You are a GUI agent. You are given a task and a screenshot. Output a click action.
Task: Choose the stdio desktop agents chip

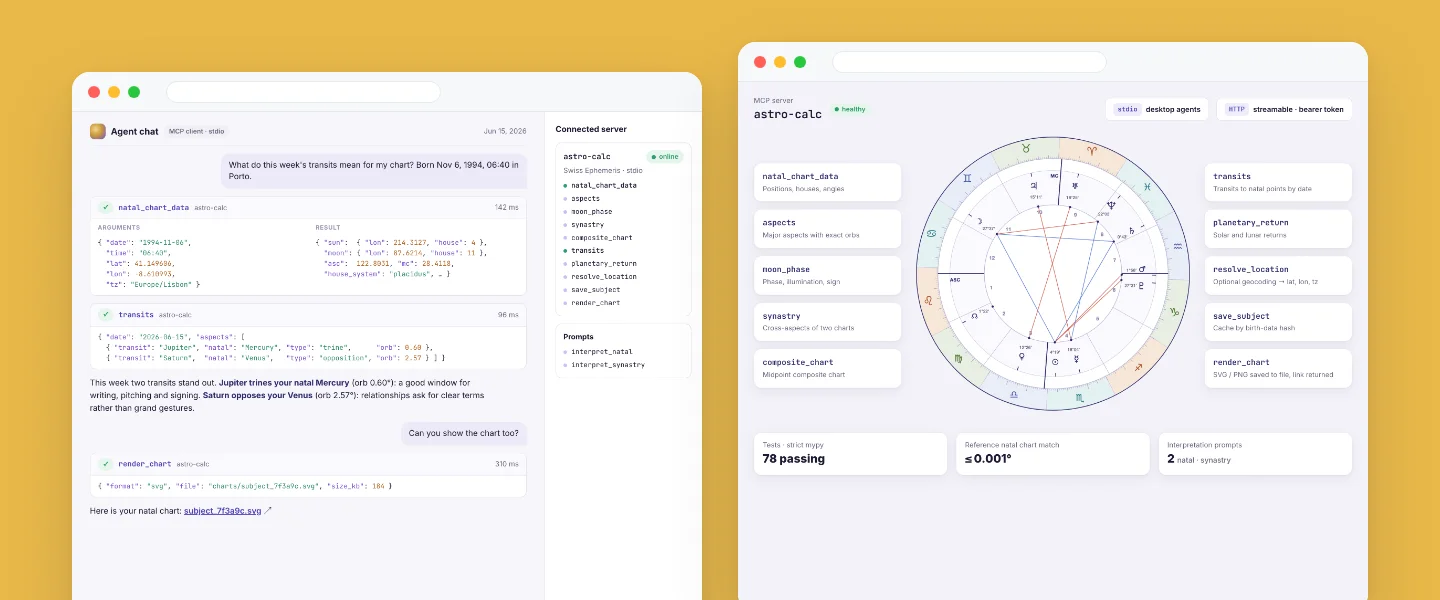pos(1157,109)
